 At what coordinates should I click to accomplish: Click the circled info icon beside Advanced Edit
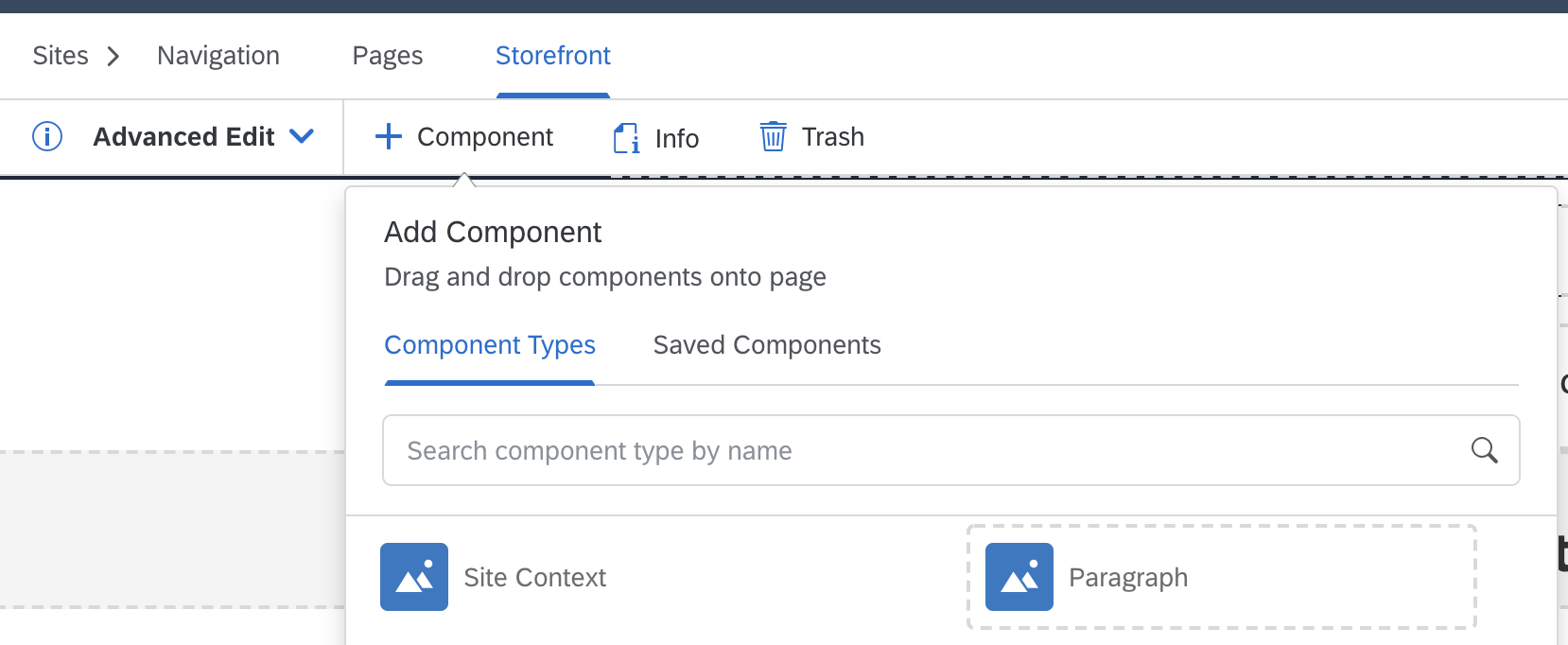point(47,137)
